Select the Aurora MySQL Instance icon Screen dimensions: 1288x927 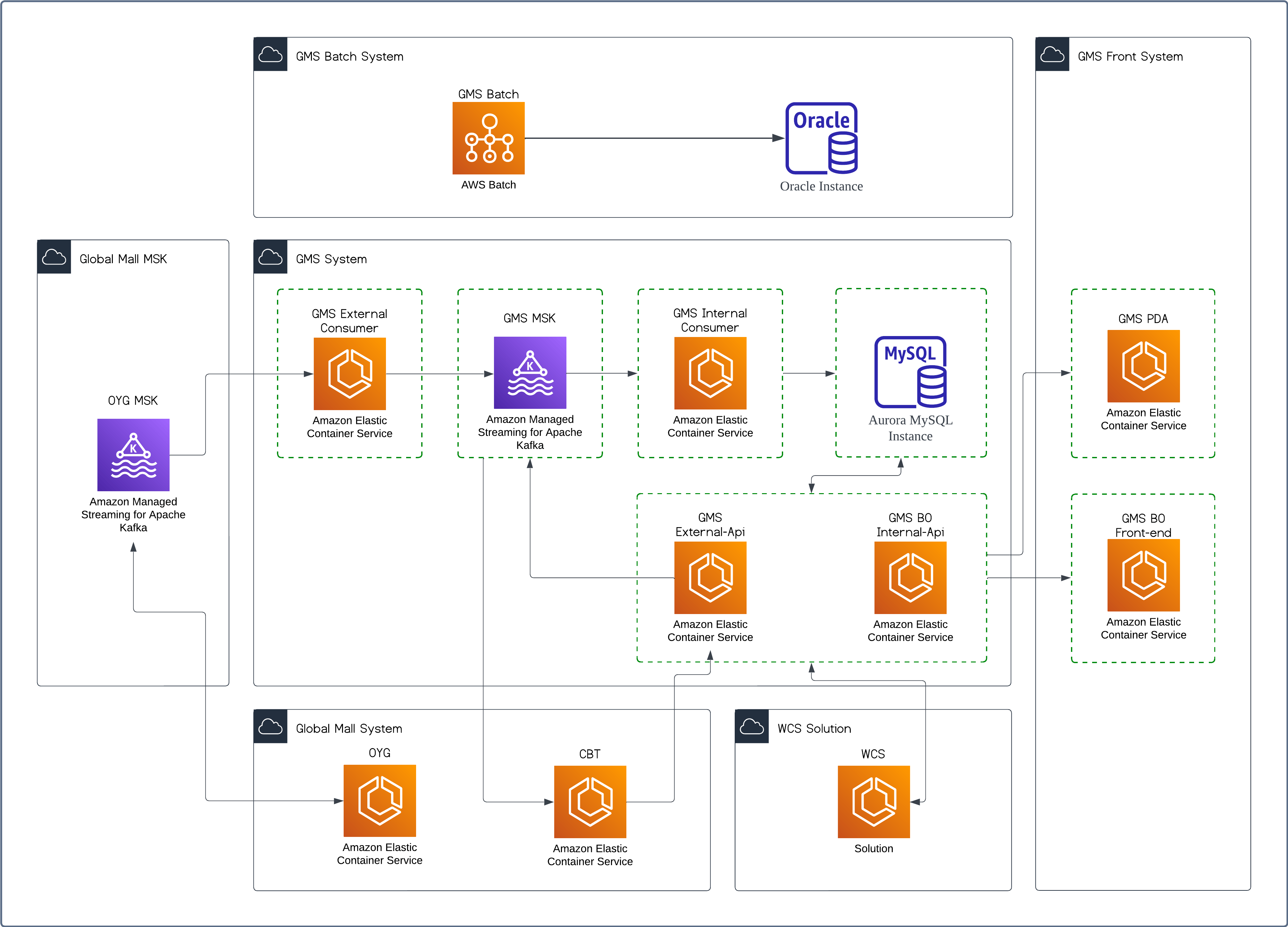(910, 372)
